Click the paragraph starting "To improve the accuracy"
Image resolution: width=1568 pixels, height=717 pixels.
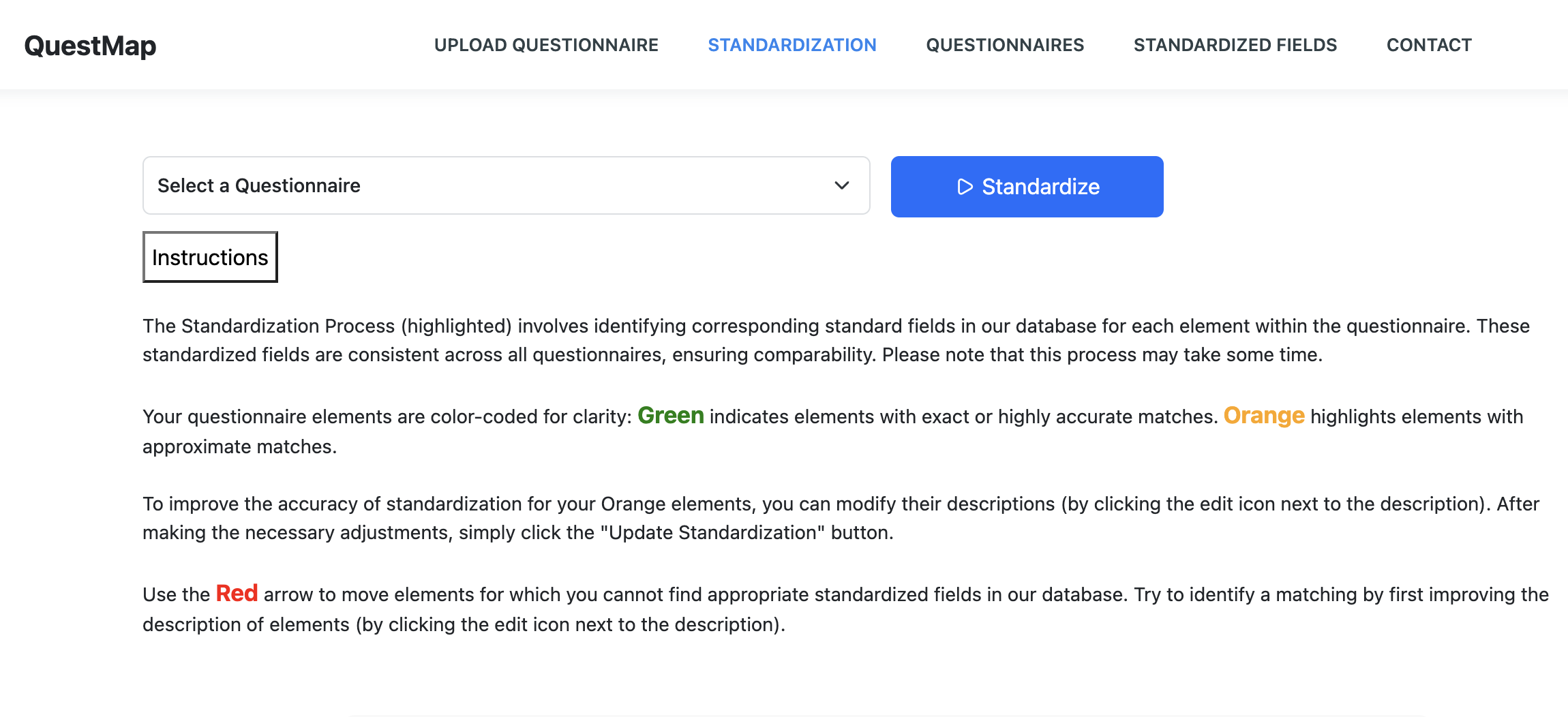pos(841,518)
